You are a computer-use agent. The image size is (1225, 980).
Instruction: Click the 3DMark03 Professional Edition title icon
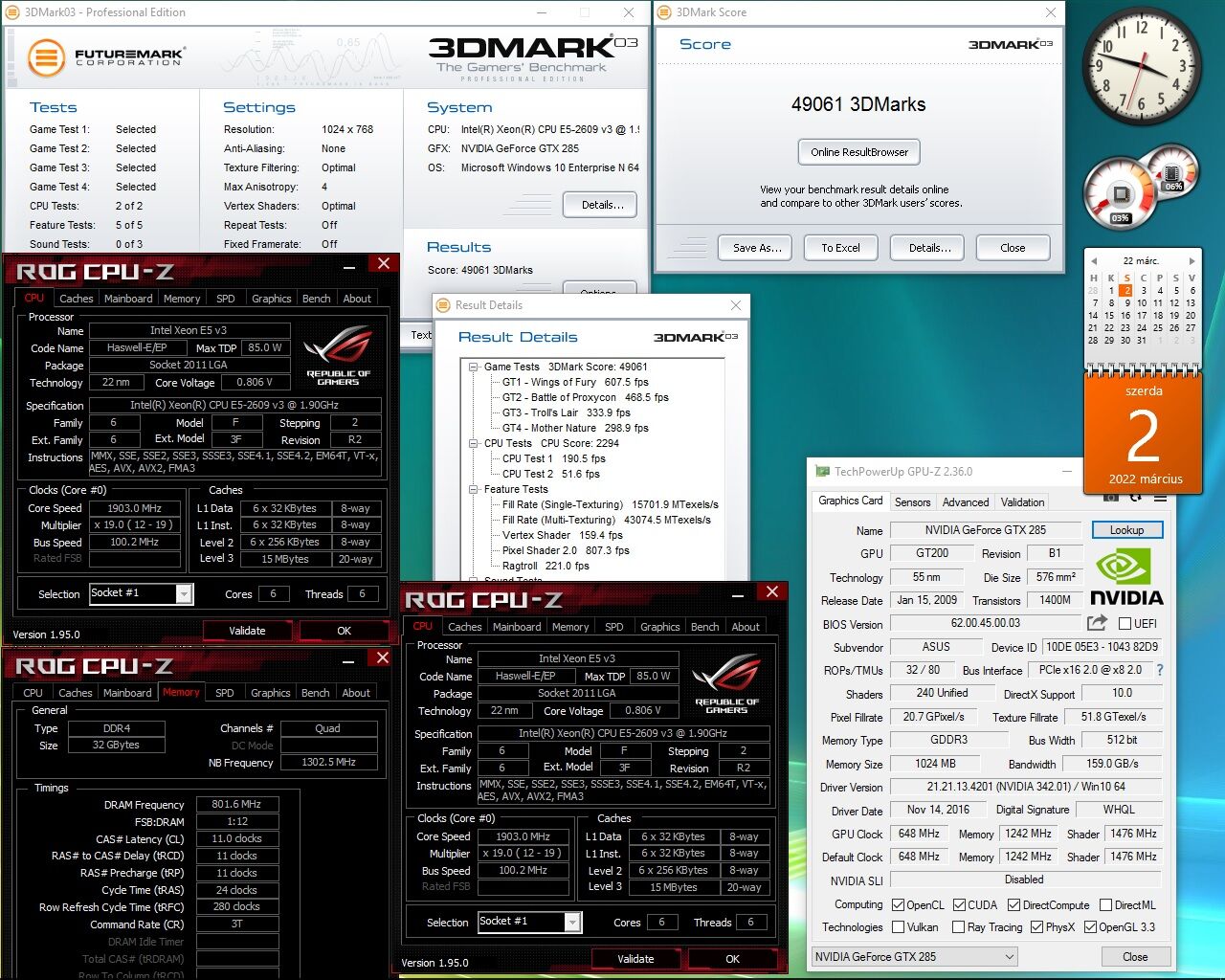[x=12, y=12]
